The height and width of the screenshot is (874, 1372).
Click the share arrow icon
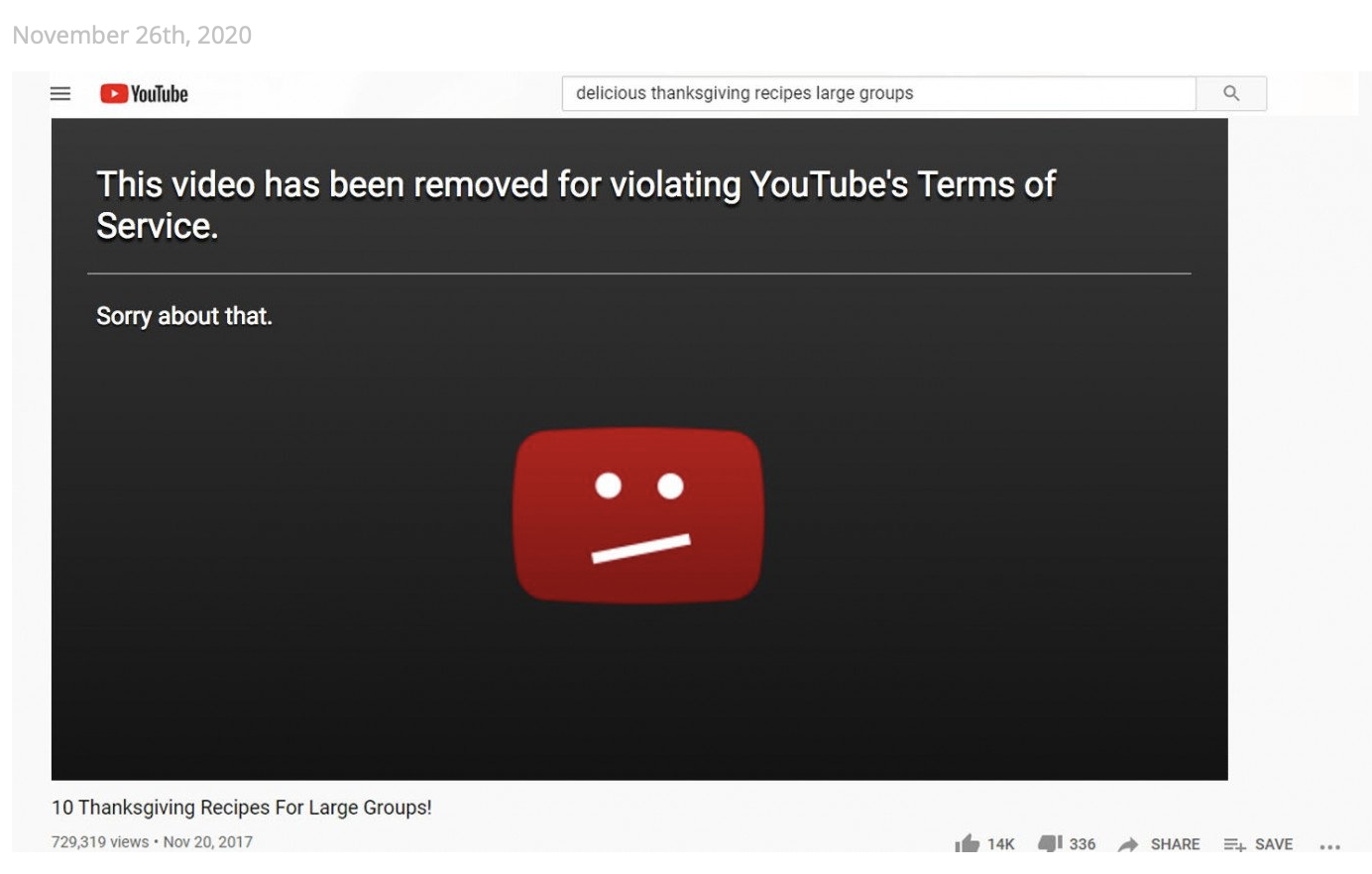click(x=1128, y=844)
